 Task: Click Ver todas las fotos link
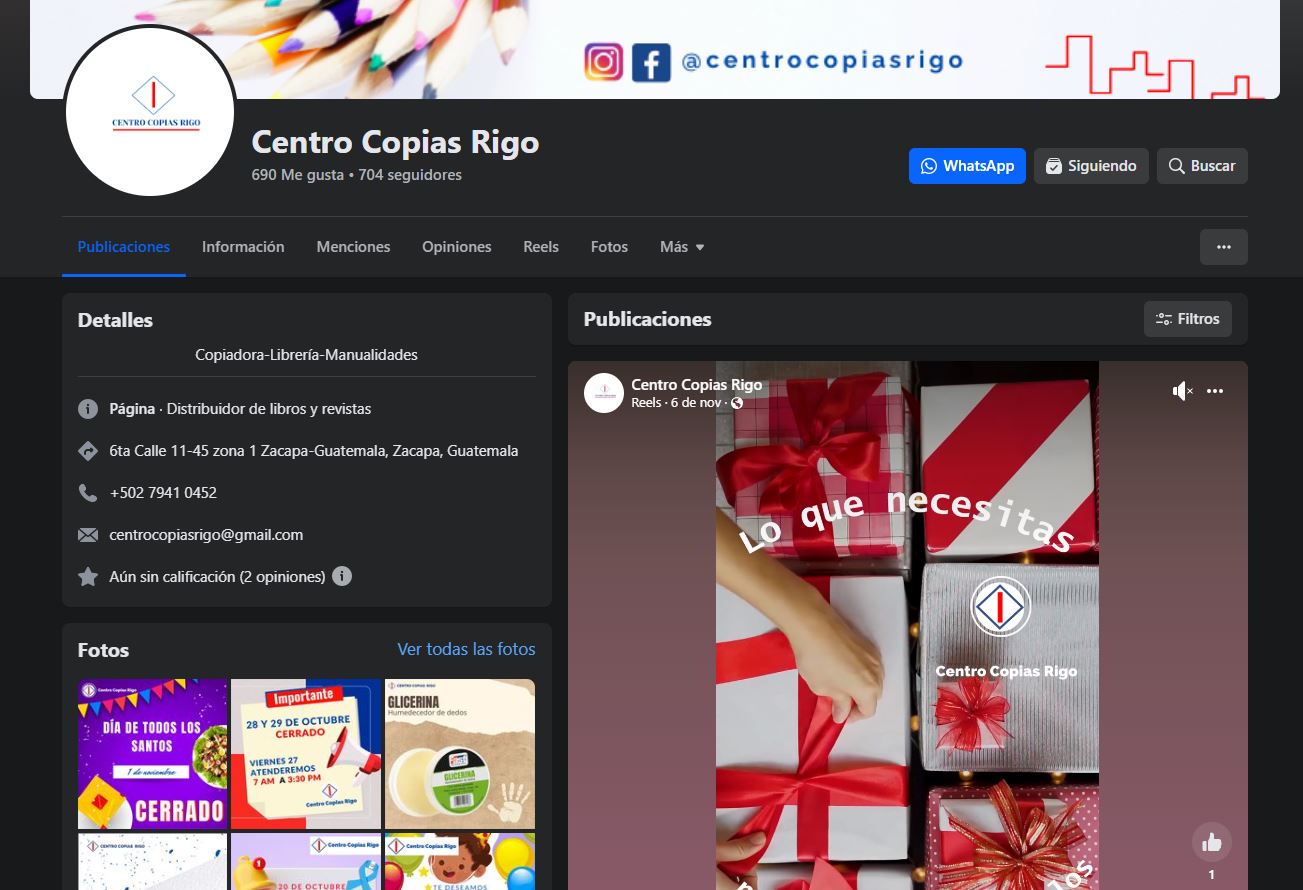tap(466, 650)
